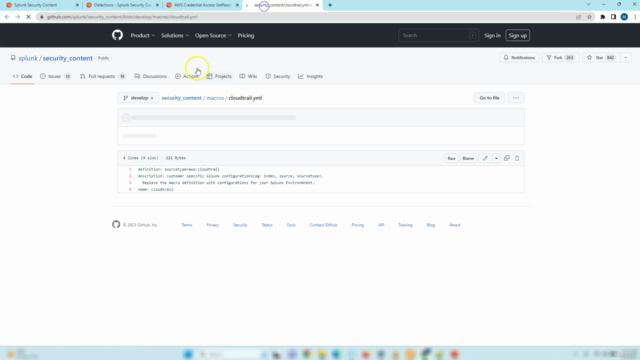Click the browser back arrow
Image resolution: width=640 pixels, height=360 pixels.
coord(7,17)
